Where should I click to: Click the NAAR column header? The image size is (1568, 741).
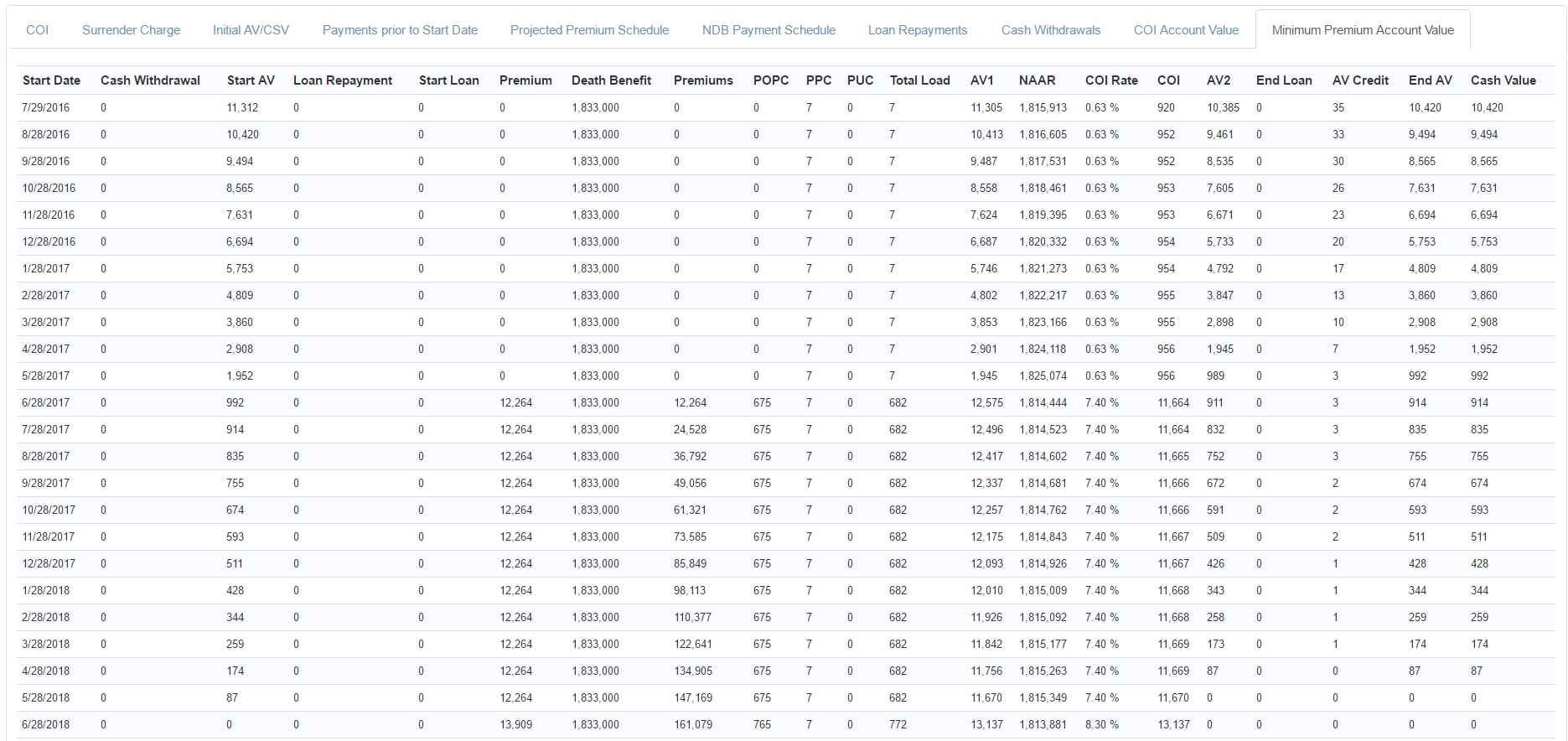point(1037,80)
